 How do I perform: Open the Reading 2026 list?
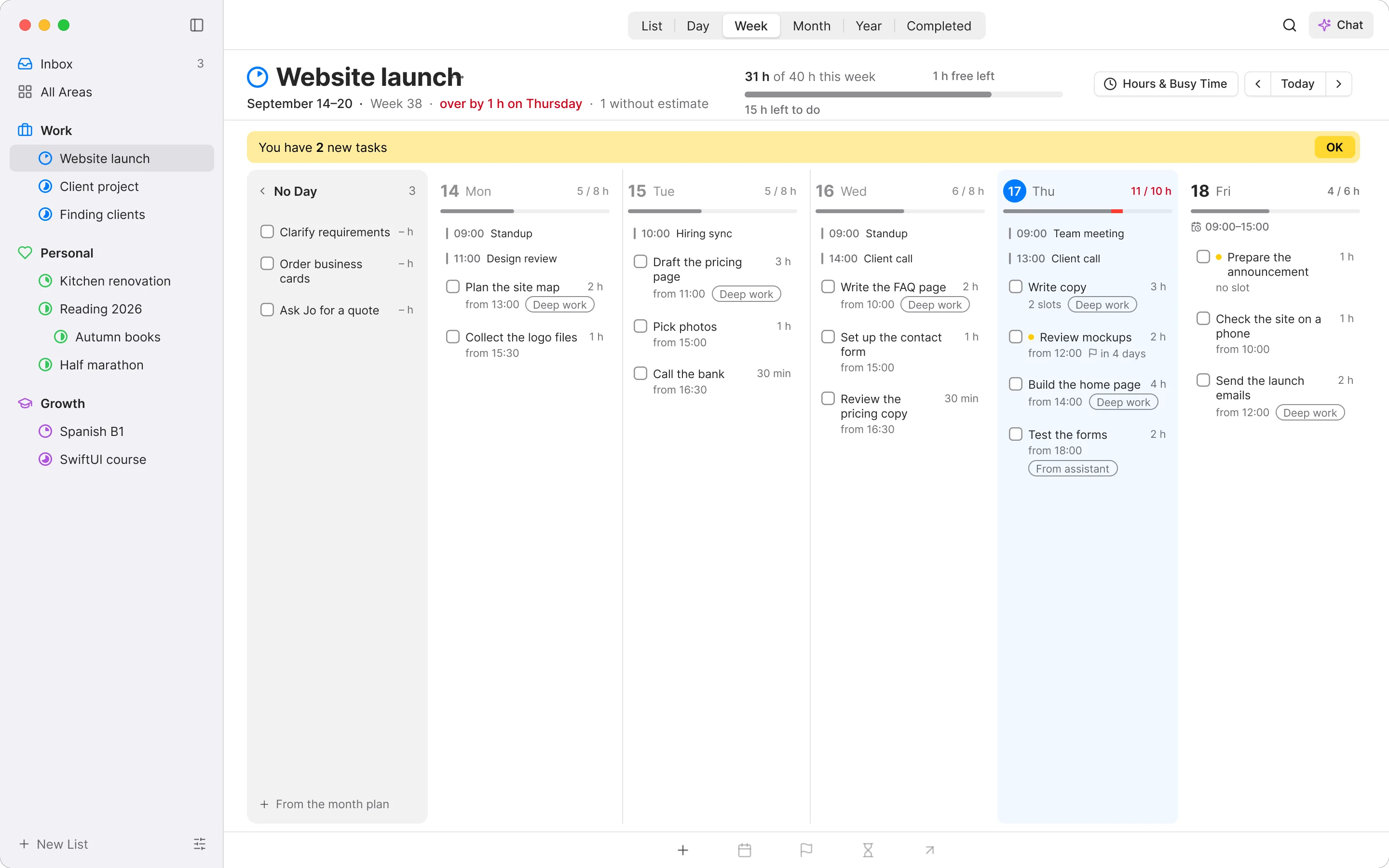[112, 309]
